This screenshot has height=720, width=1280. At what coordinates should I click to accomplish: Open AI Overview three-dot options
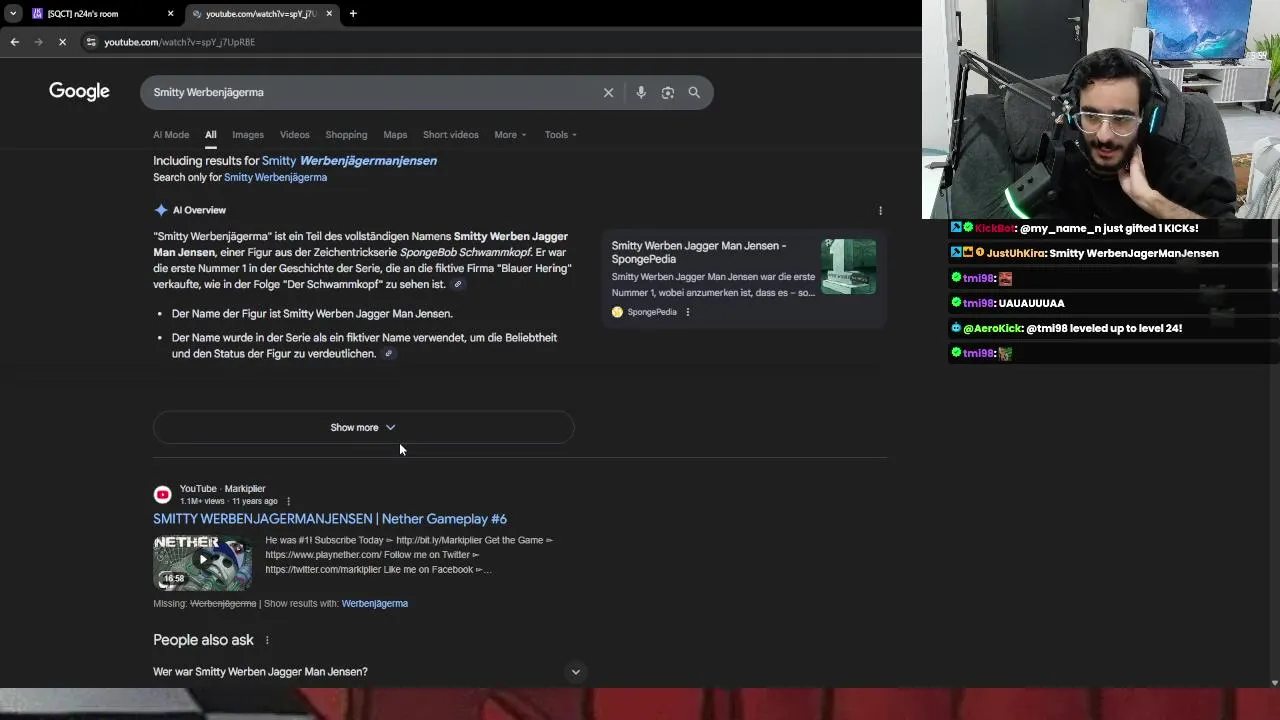click(x=880, y=211)
